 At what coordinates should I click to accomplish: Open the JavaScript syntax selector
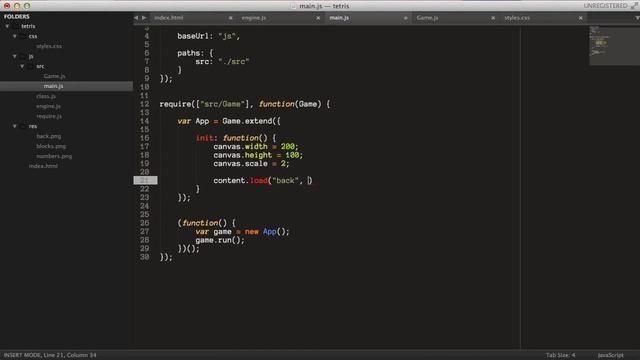tap(611, 355)
